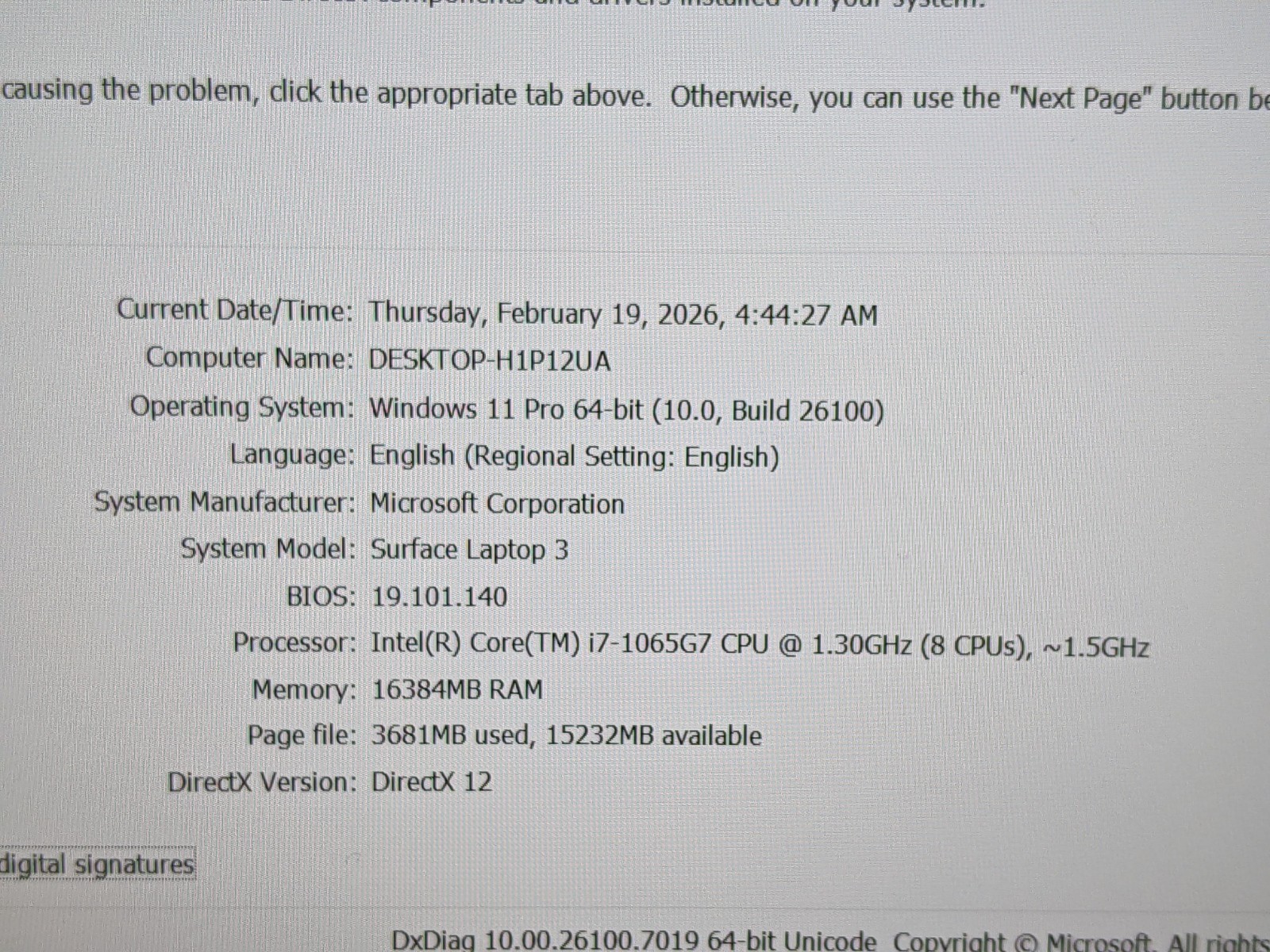Click the "Current Date/Time:" label
The width and height of the screenshot is (1270, 952).
tap(235, 309)
